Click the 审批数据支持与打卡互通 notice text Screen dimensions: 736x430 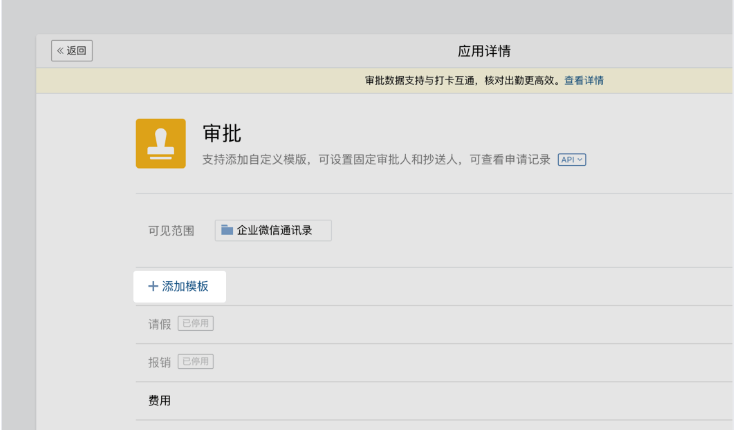coord(462,81)
